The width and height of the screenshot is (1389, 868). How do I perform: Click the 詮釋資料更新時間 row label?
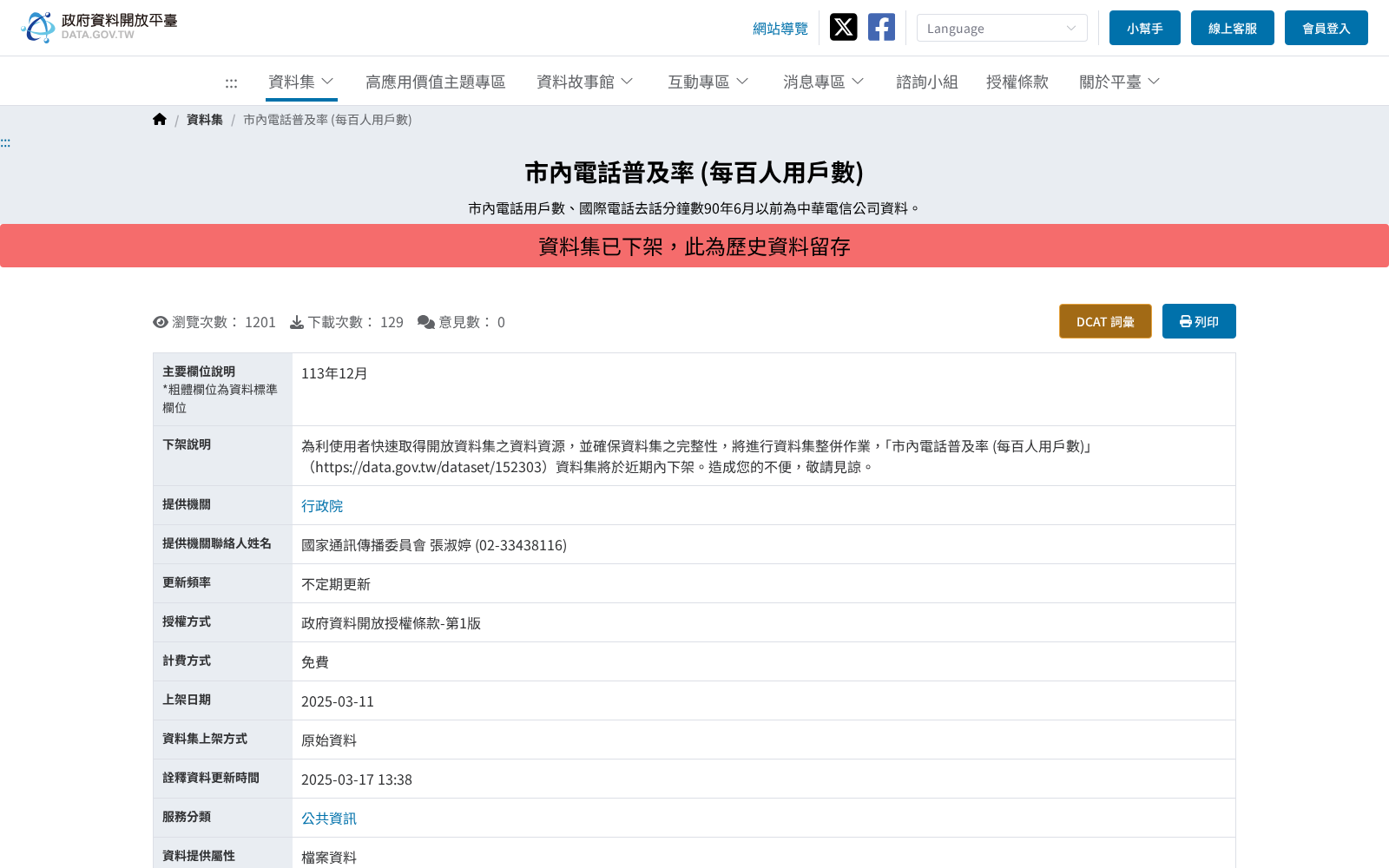[211, 778]
